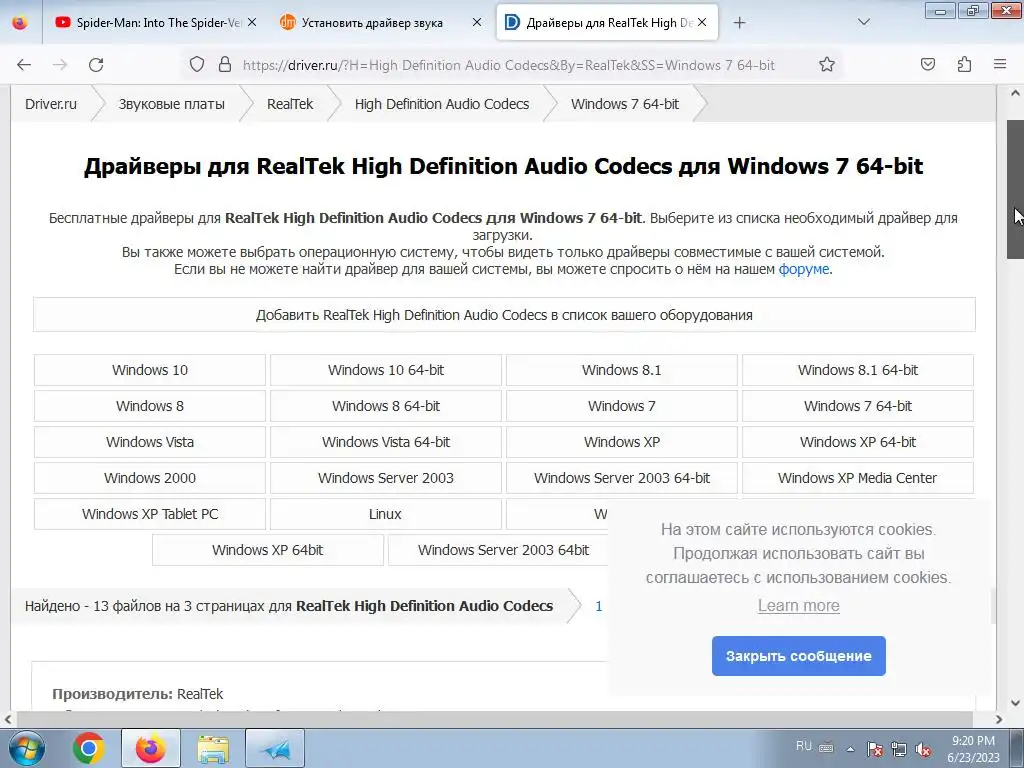Open the Pocket save icon
This screenshot has height=768, width=1024.
coord(928,65)
